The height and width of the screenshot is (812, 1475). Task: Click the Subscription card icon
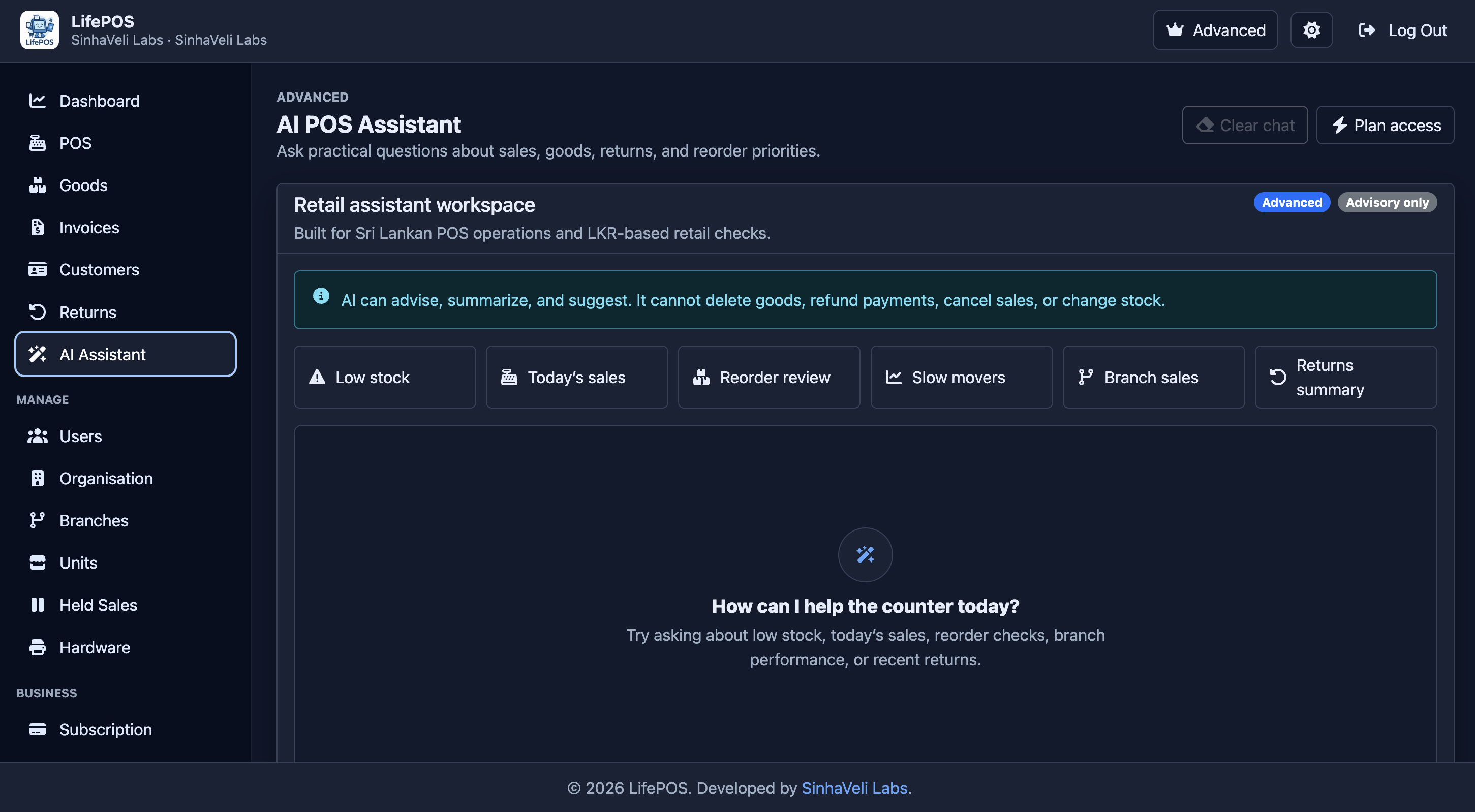[37, 730]
